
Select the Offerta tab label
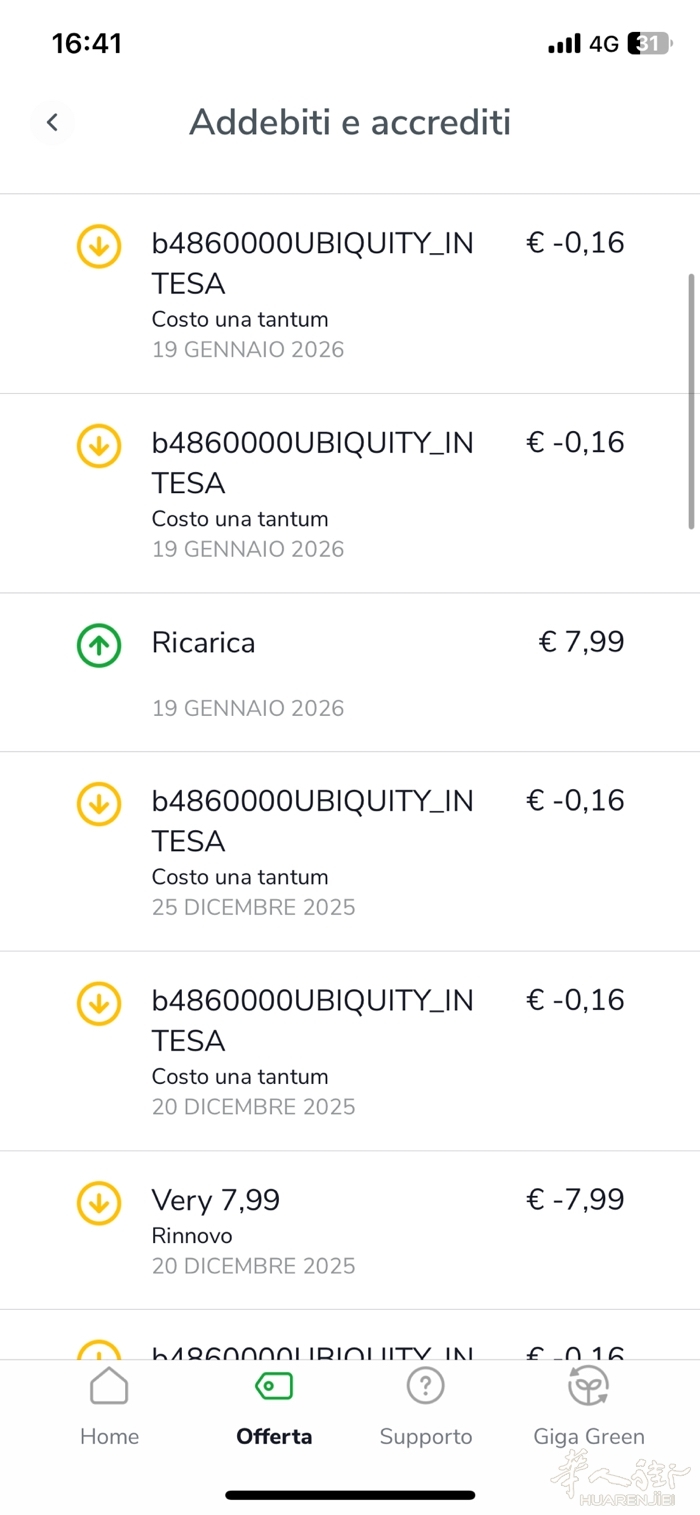pyautogui.click(x=274, y=1437)
